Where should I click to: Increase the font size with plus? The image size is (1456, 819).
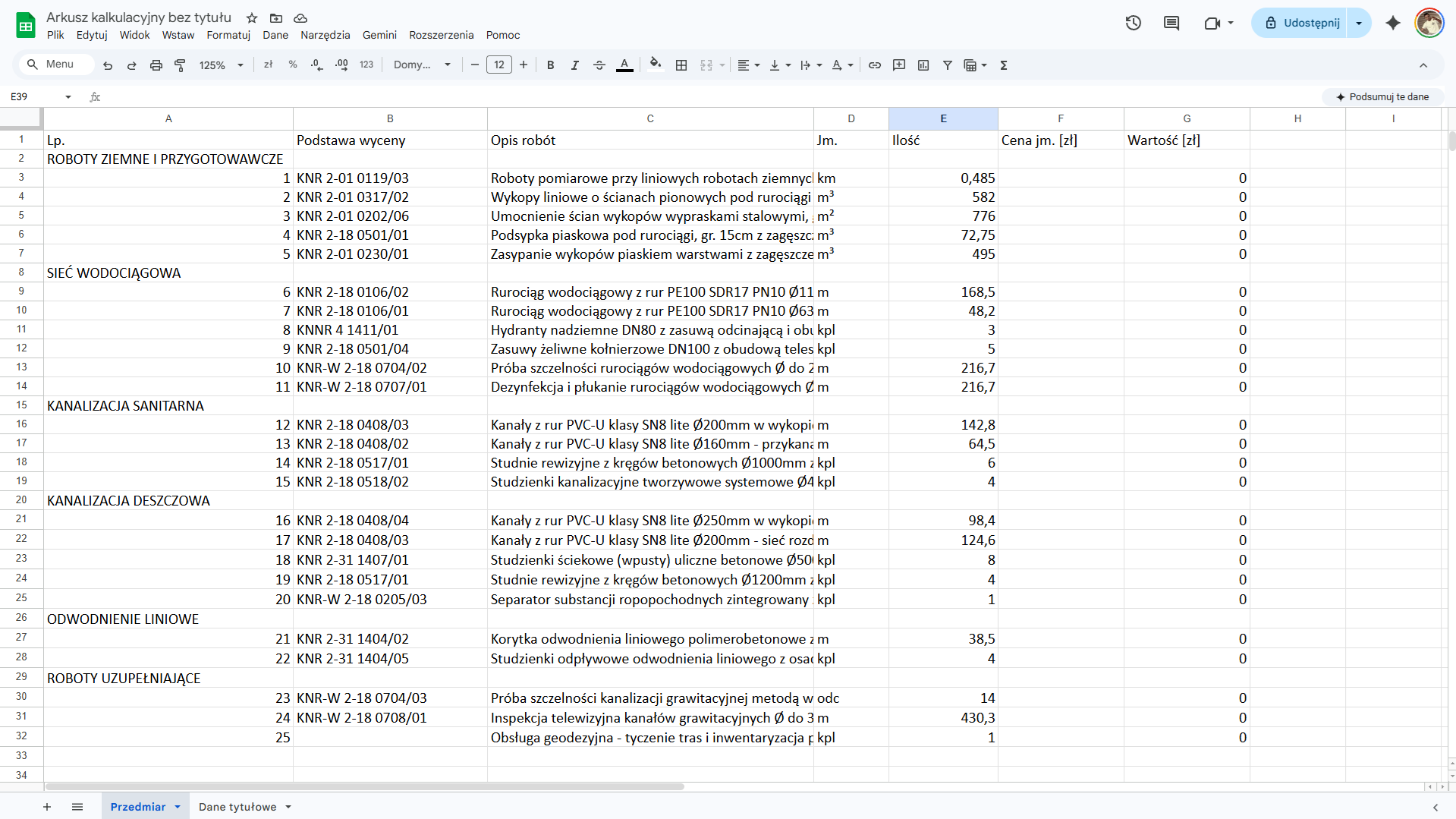[x=524, y=65]
